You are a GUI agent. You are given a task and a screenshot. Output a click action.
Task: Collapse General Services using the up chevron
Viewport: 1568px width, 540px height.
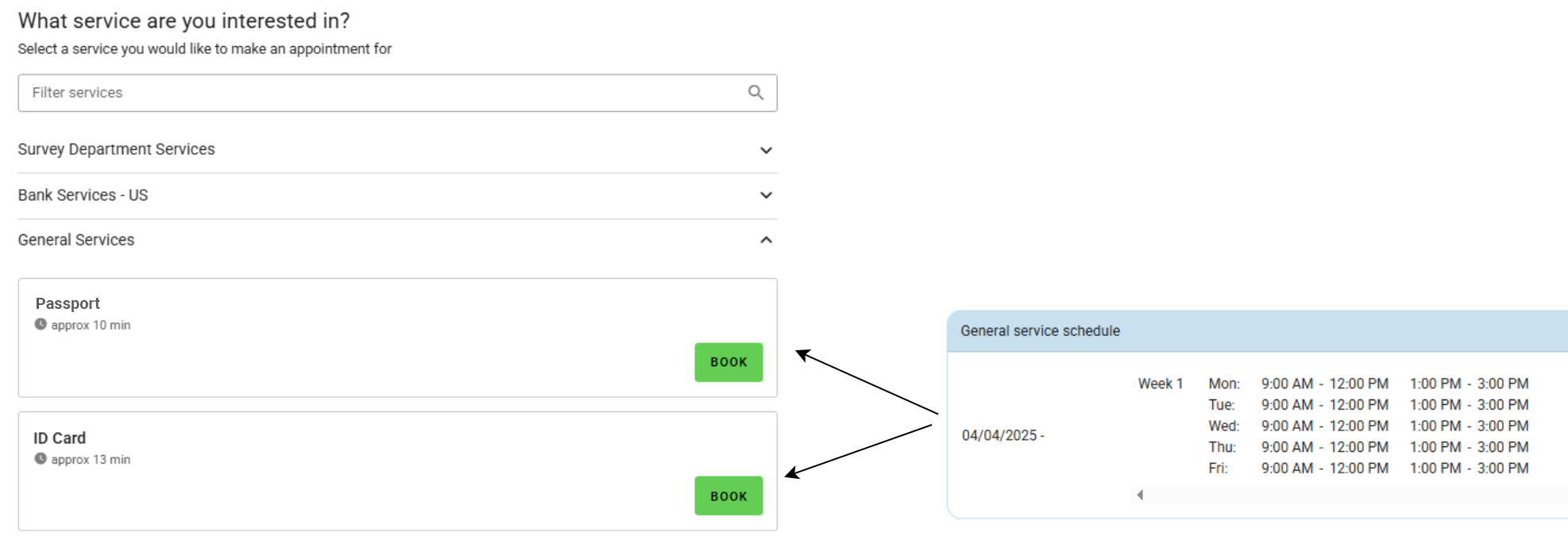pyautogui.click(x=766, y=240)
